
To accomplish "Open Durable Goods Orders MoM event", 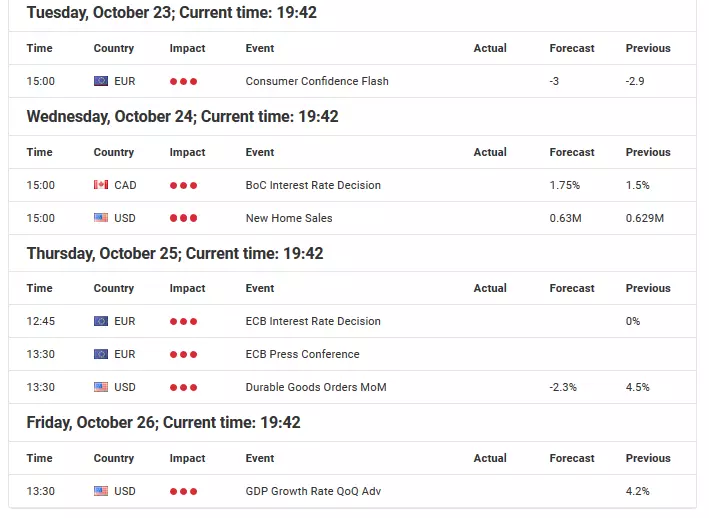I will [x=316, y=387].
